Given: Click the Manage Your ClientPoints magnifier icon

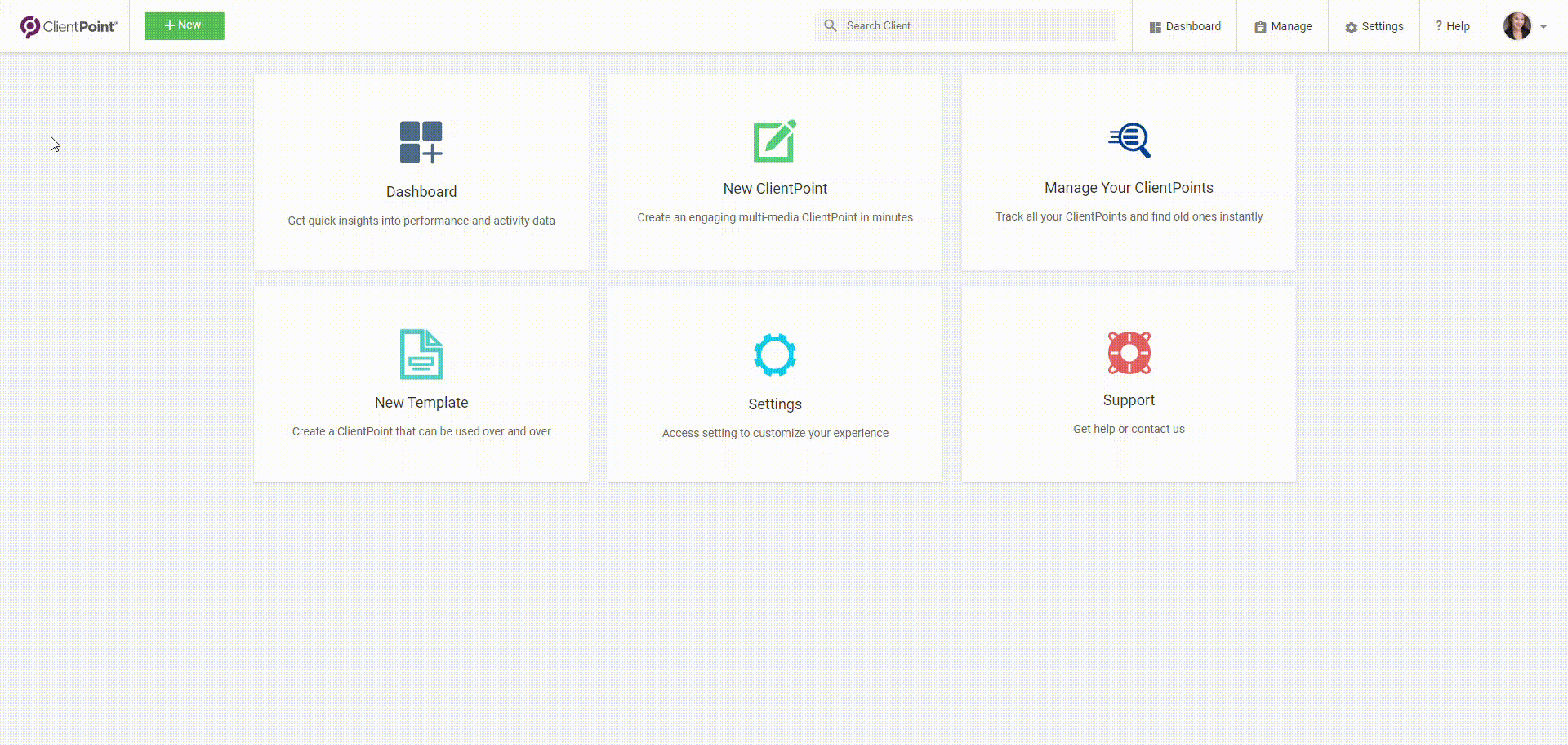Looking at the screenshot, I should [1129, 140].
